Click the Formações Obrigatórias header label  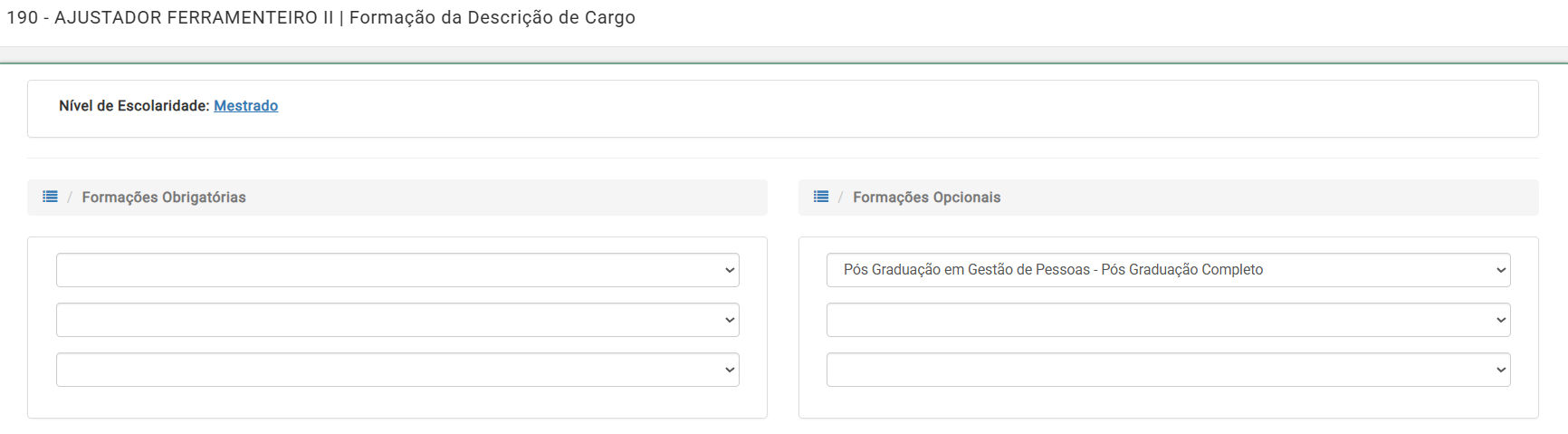click(x=164, y=198)
